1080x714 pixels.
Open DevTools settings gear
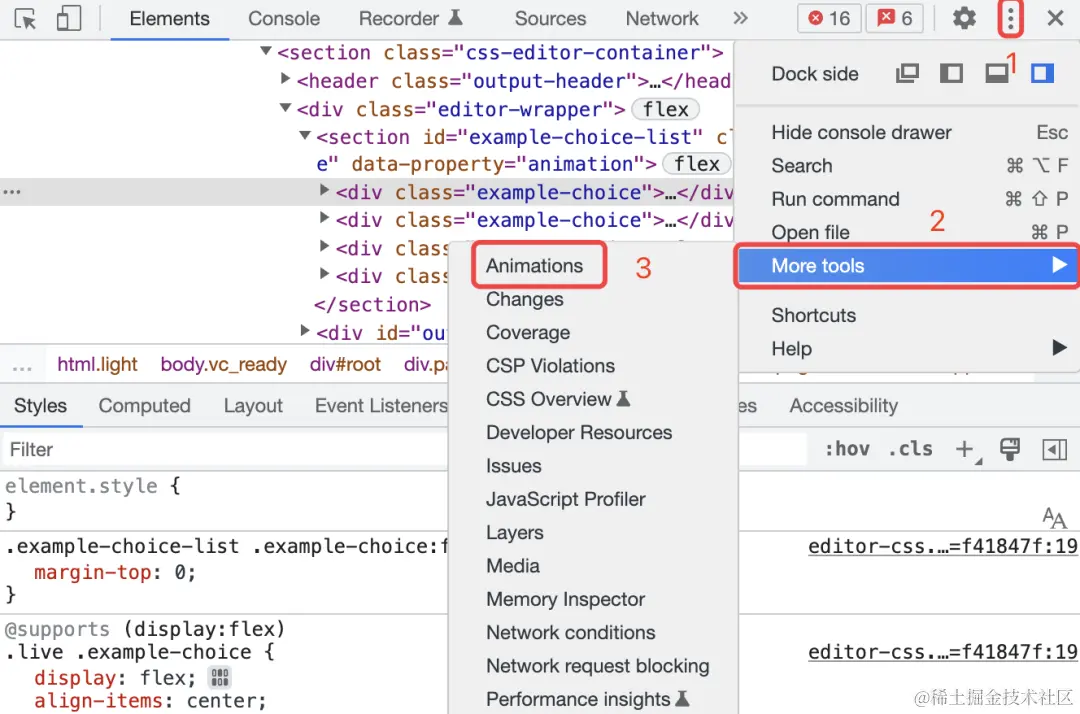pos(964,19)
